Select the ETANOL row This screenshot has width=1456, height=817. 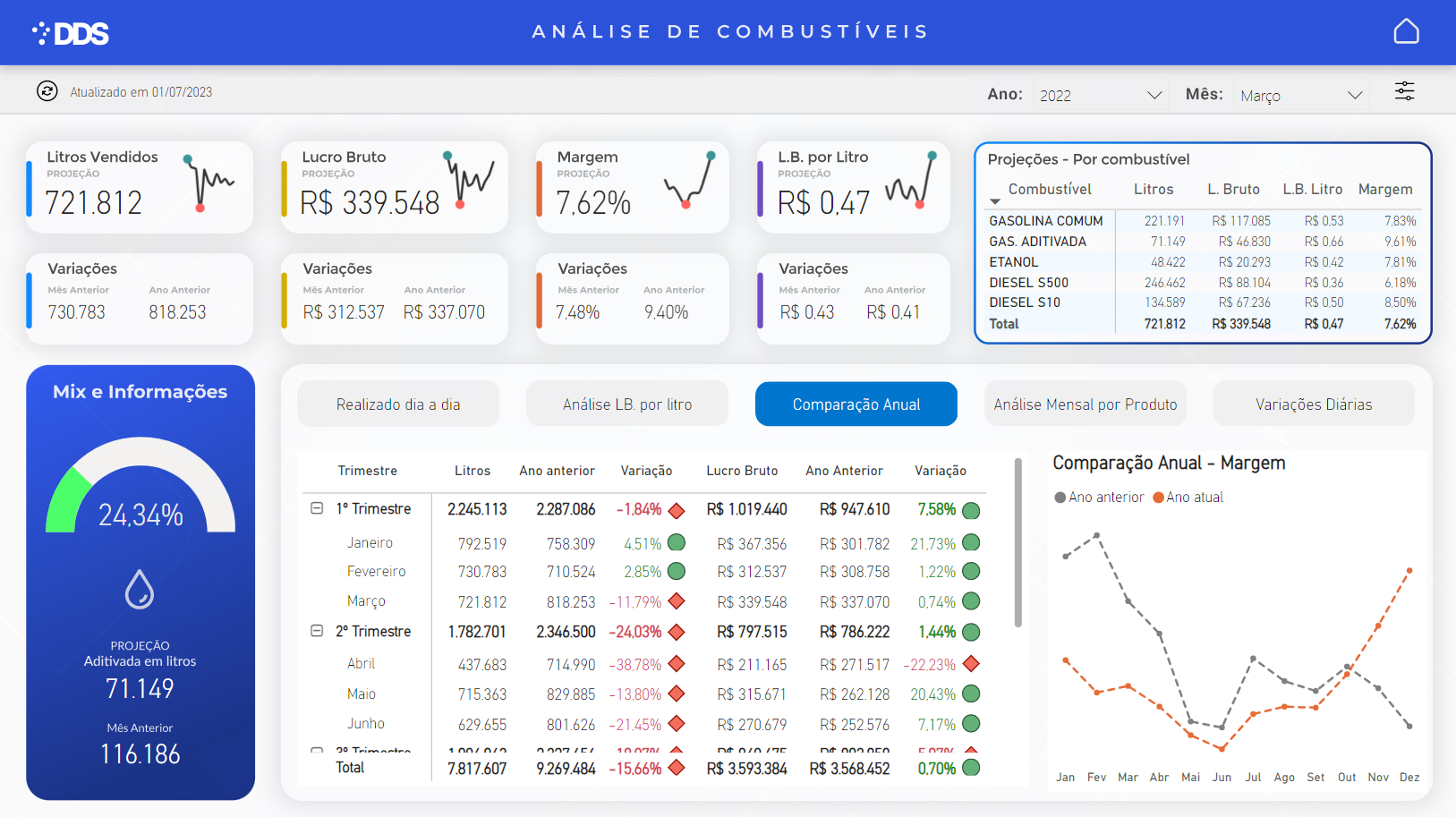coord(1202,262)
